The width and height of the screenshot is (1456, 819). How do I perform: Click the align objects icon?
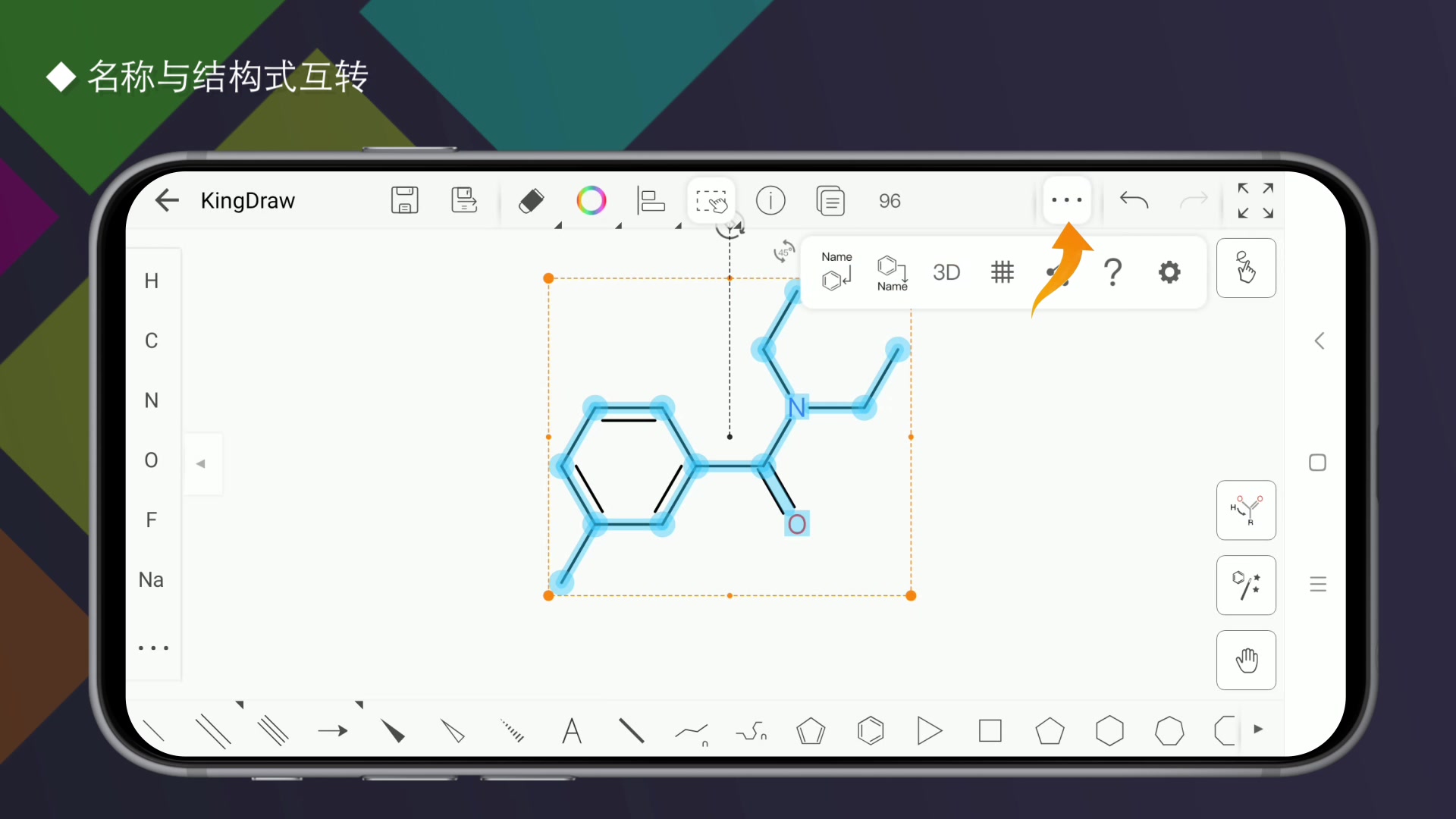click(651, 201)
